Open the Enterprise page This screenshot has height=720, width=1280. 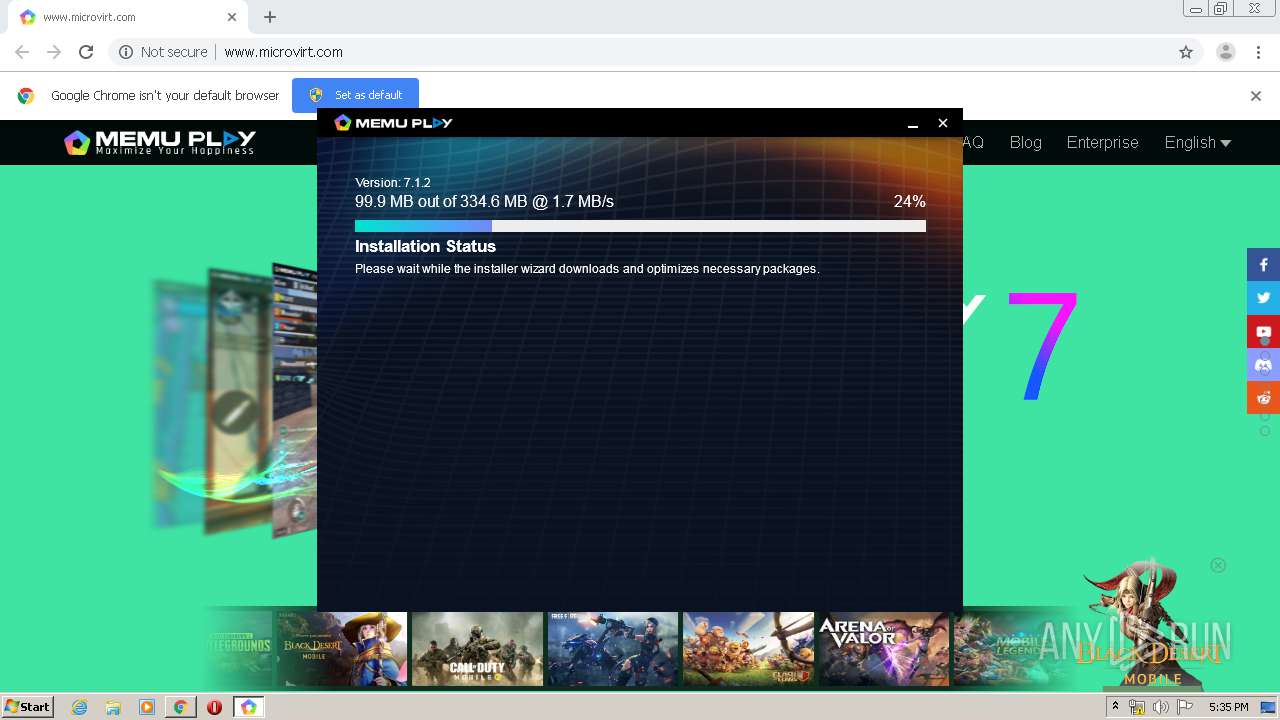pos(1102,142)
